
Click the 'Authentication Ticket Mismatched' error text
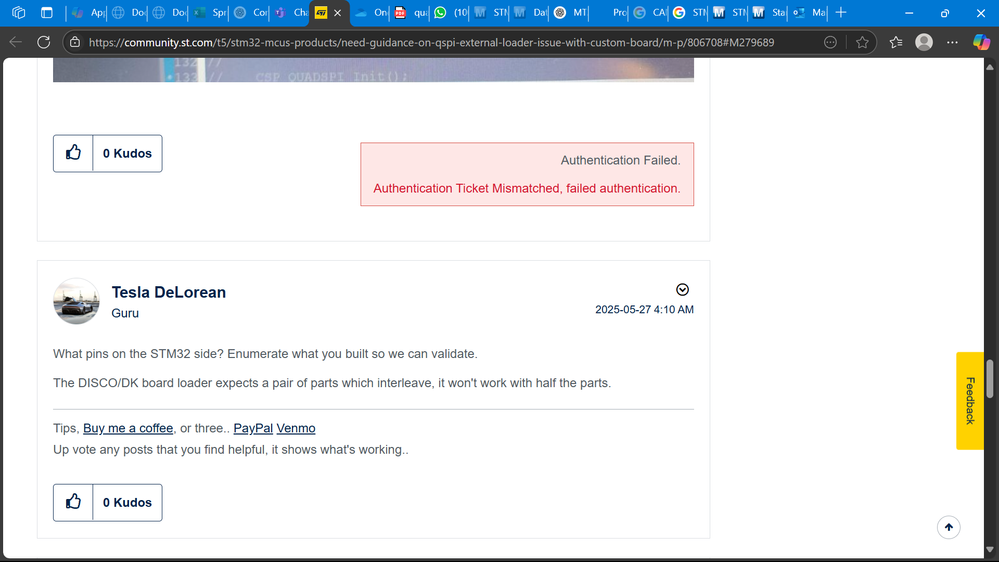[527, 189]
